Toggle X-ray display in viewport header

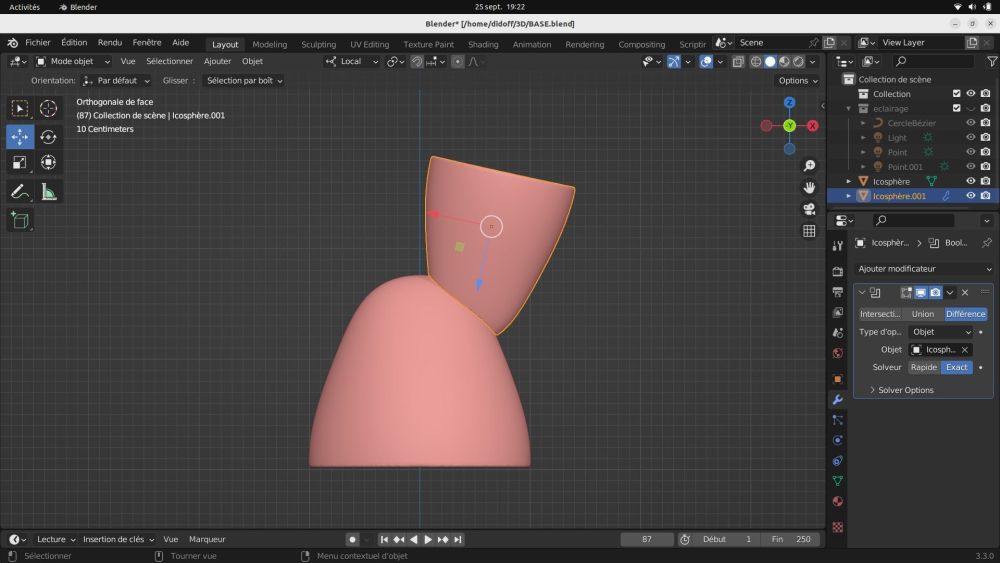[x=738, y=62]
